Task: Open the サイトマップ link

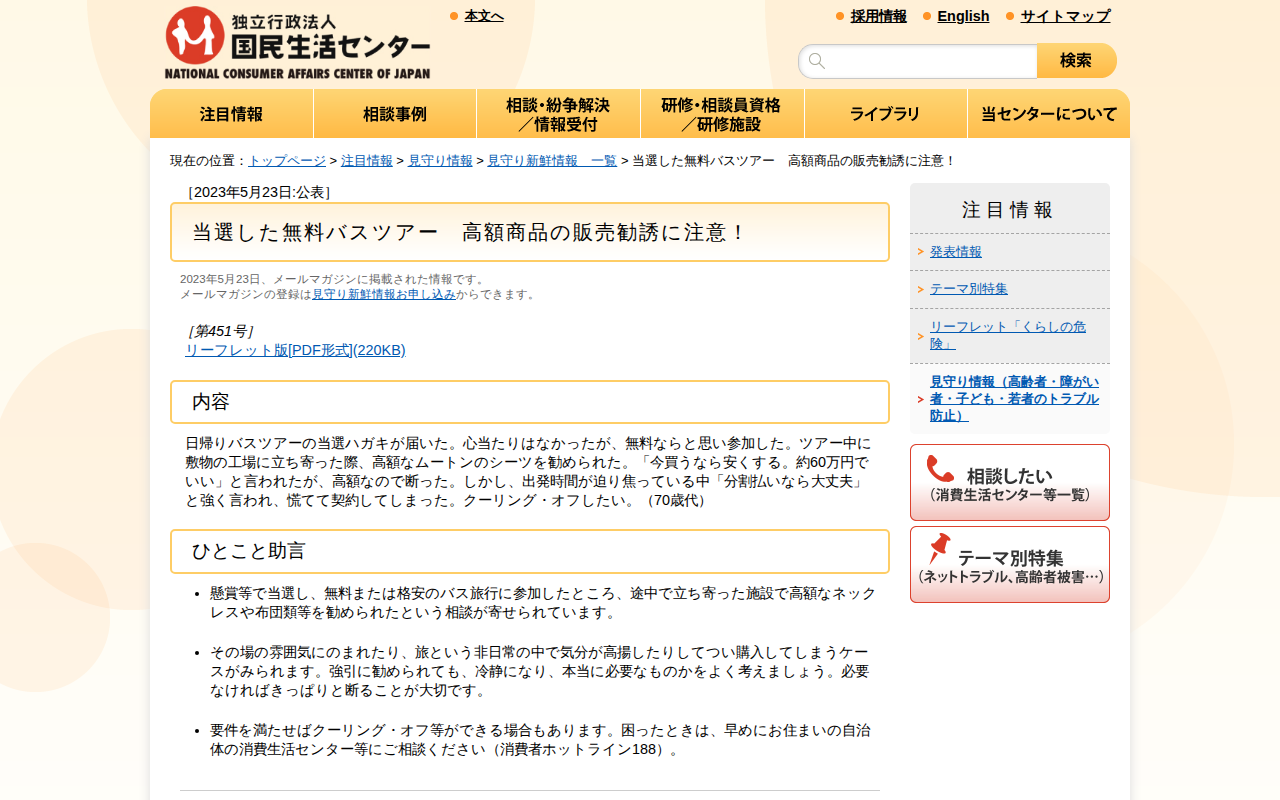Action: pos(1065,16)
